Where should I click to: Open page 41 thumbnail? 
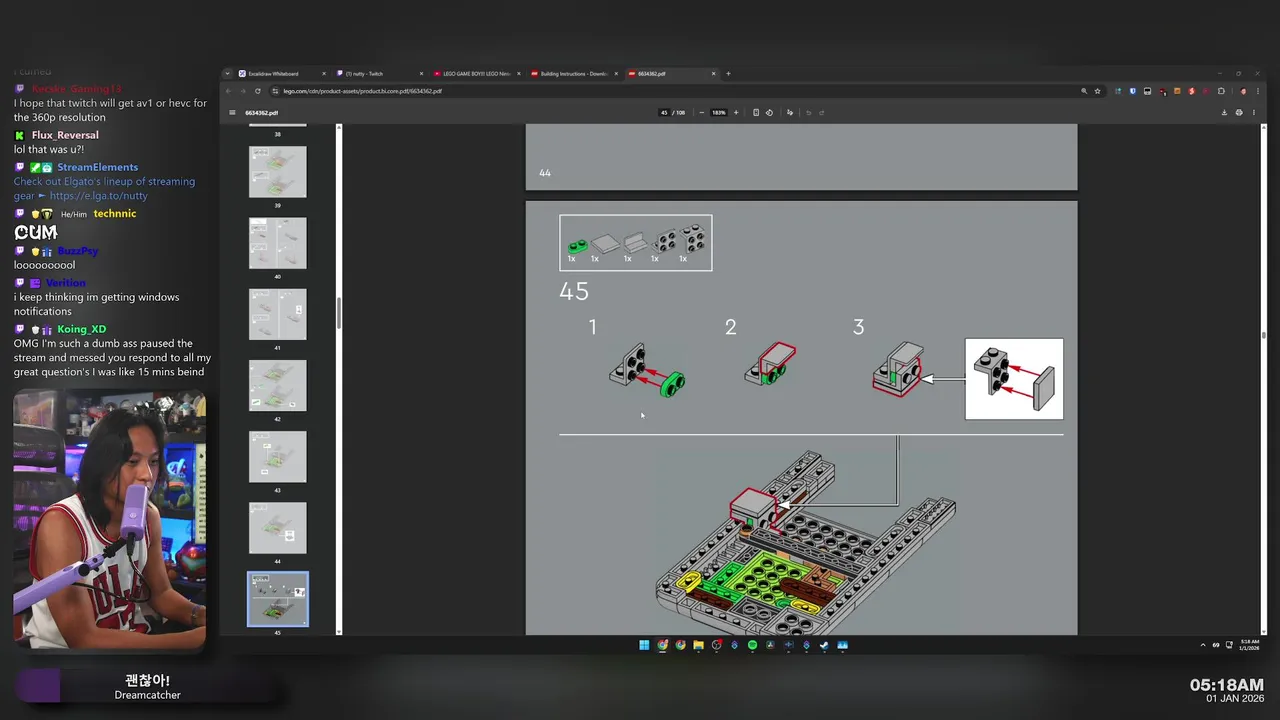tap(278, 314)
